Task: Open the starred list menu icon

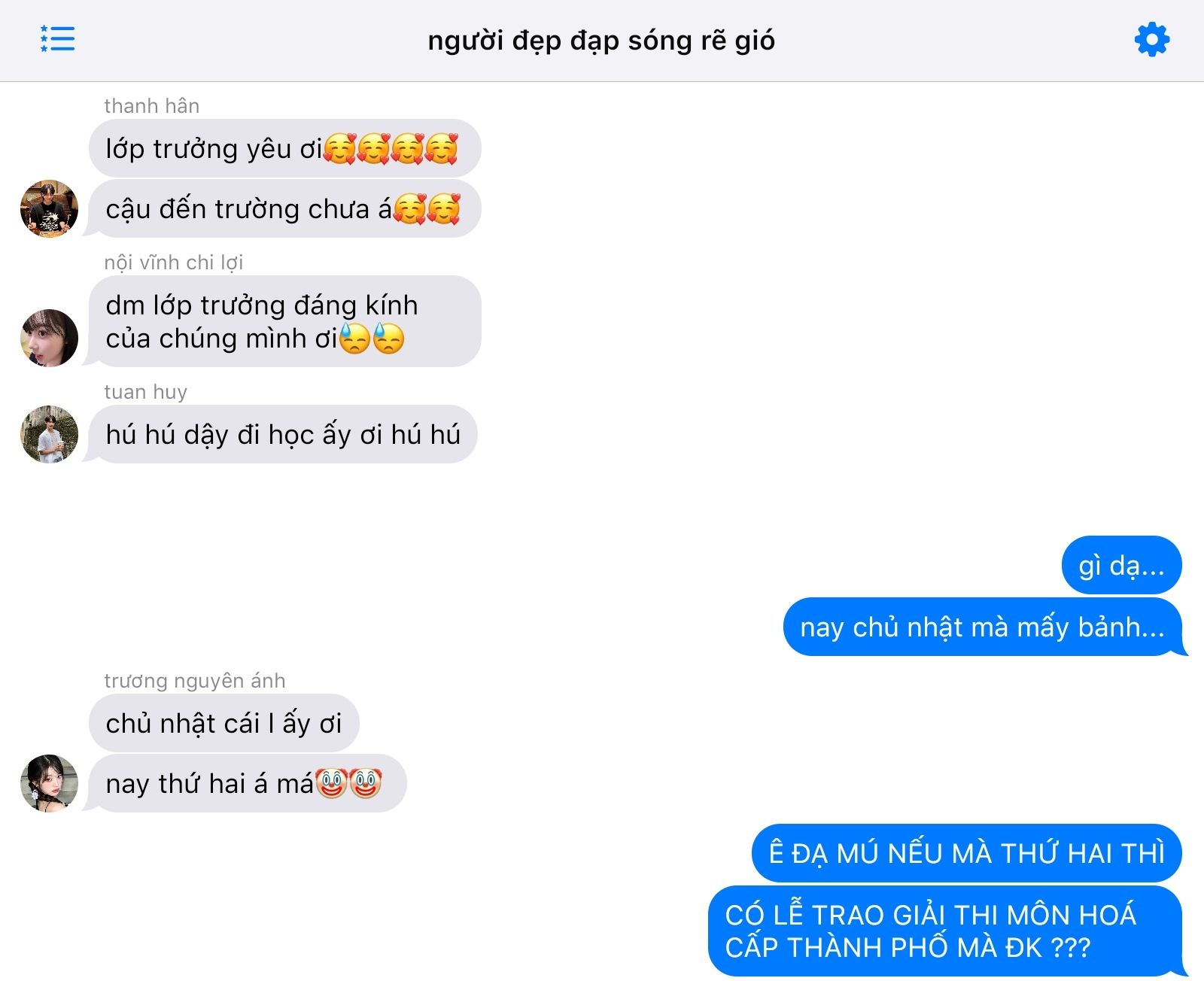Action: tap(57, 39)
